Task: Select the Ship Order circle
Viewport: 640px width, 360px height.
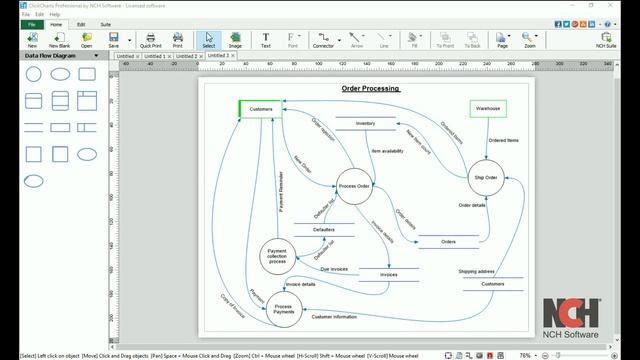Action: (486, 178)
